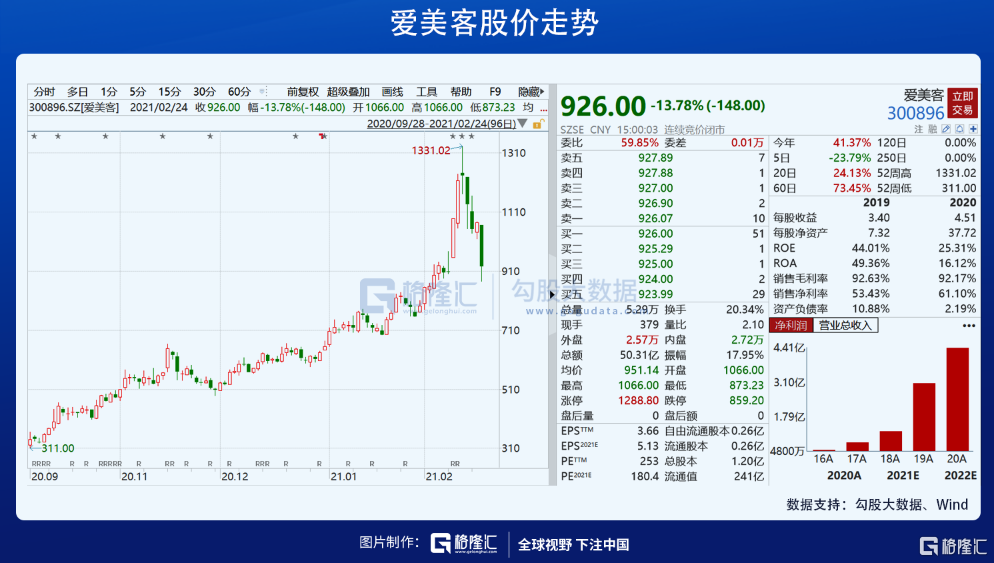Viewport: 994px width, 563px height.
Task: Toggle the orange chart lock icon
Action: [538, 124]
